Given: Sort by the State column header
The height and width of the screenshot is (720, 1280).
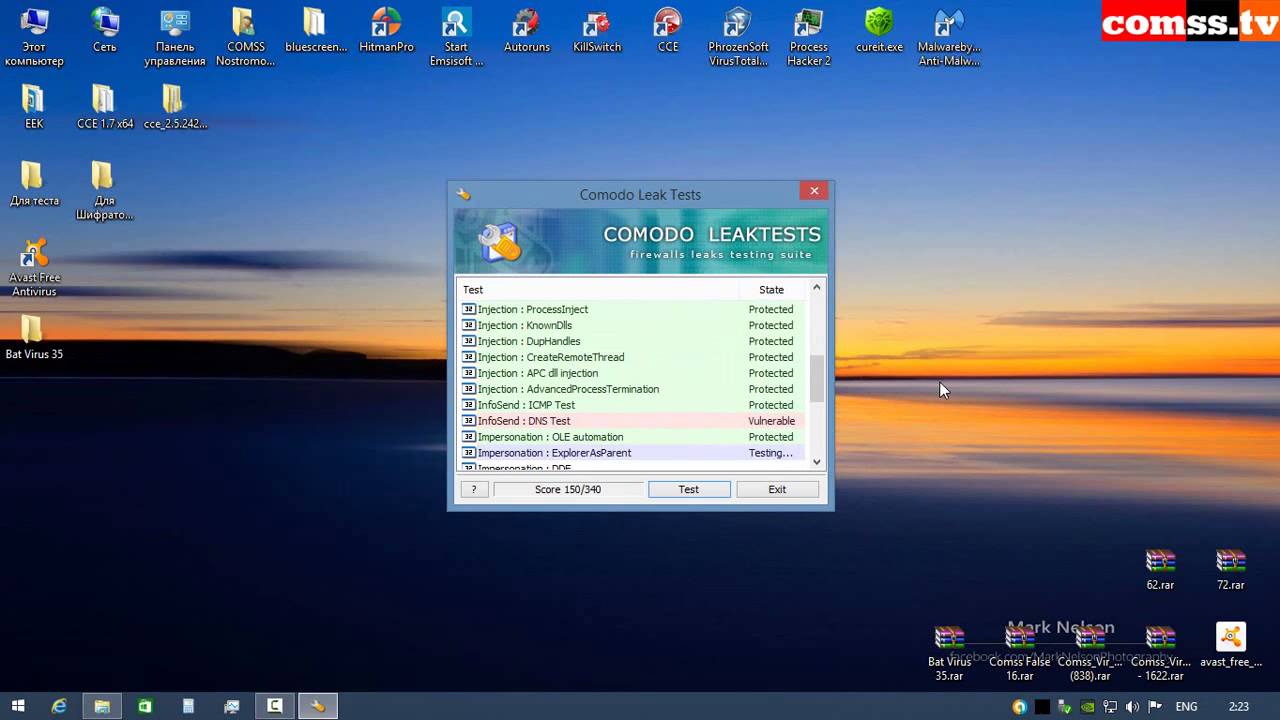Looking at the screenshot, I should (772, 290).
